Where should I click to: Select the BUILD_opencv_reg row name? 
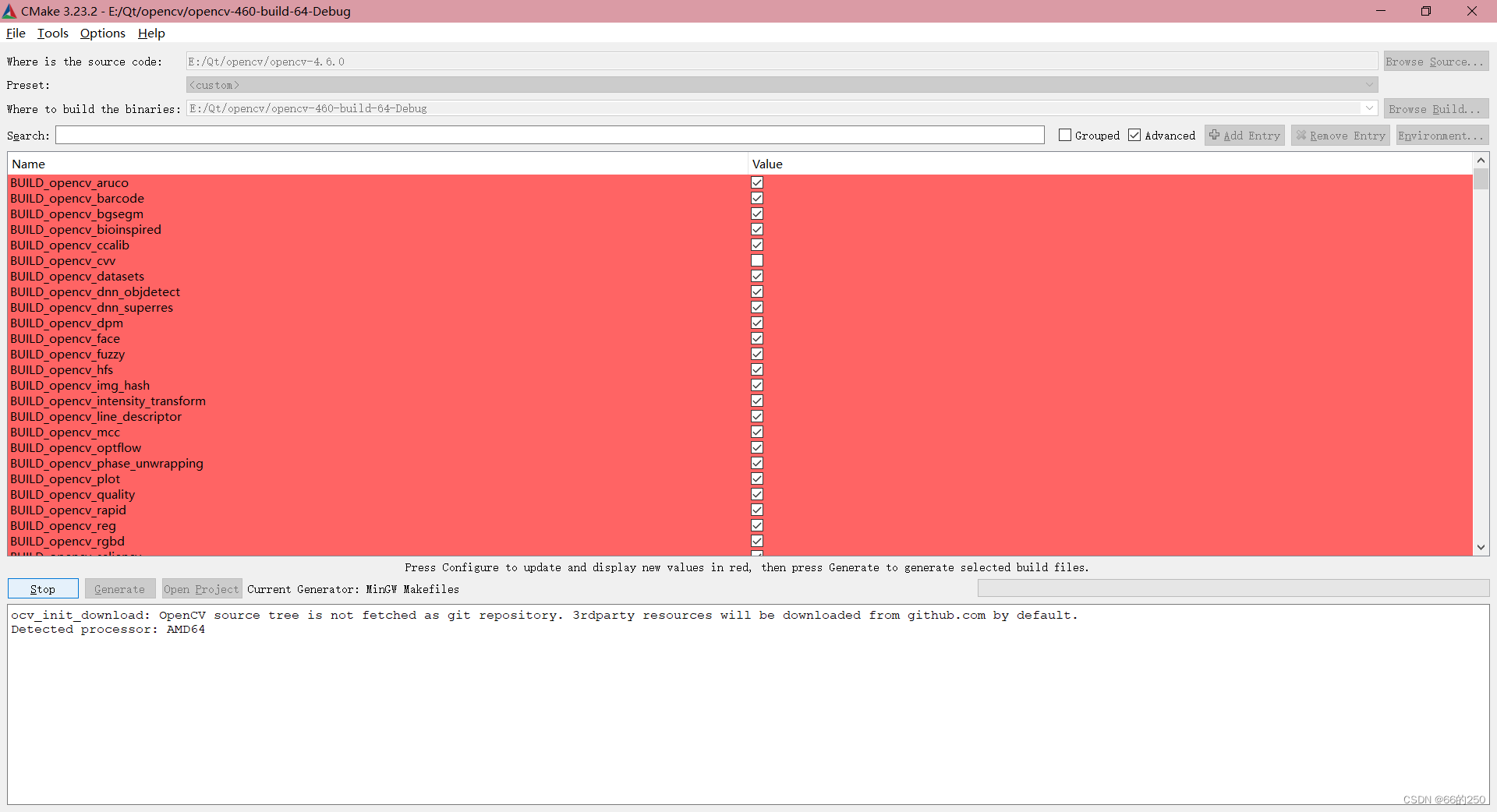(x=63, y=525)
